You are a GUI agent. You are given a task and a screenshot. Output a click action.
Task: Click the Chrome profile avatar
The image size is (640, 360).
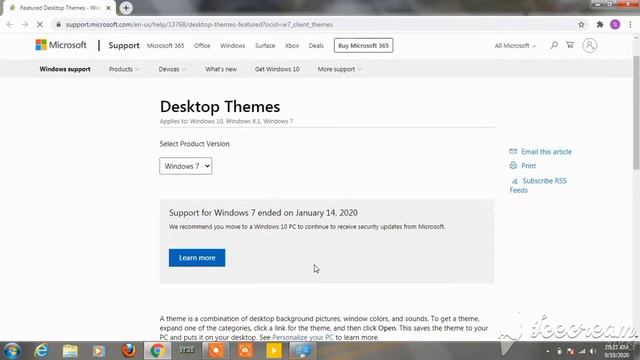pos(615,24)
